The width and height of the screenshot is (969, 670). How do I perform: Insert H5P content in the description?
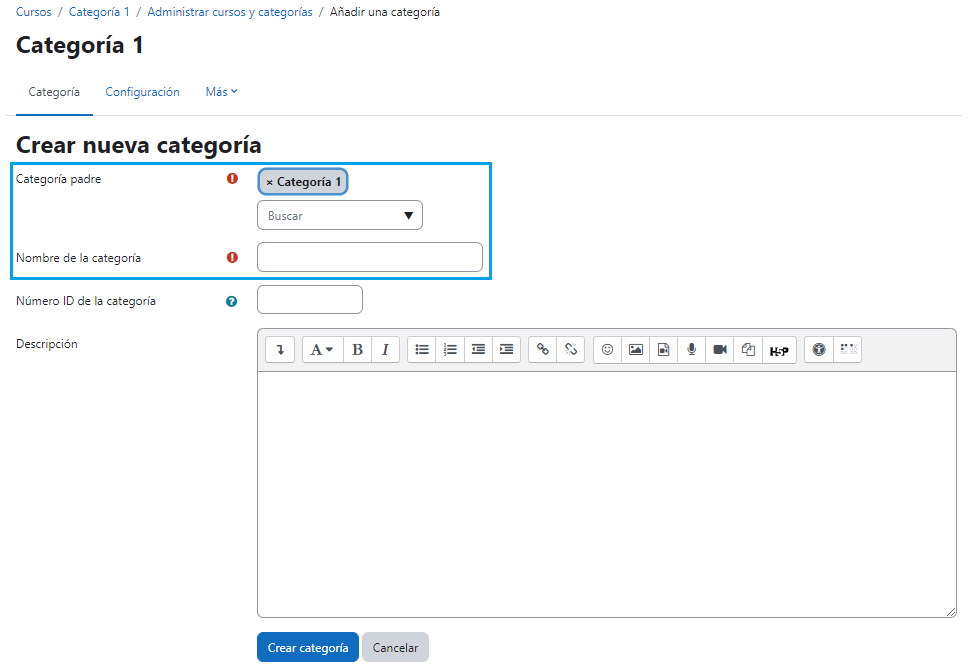tap(780, 349)
